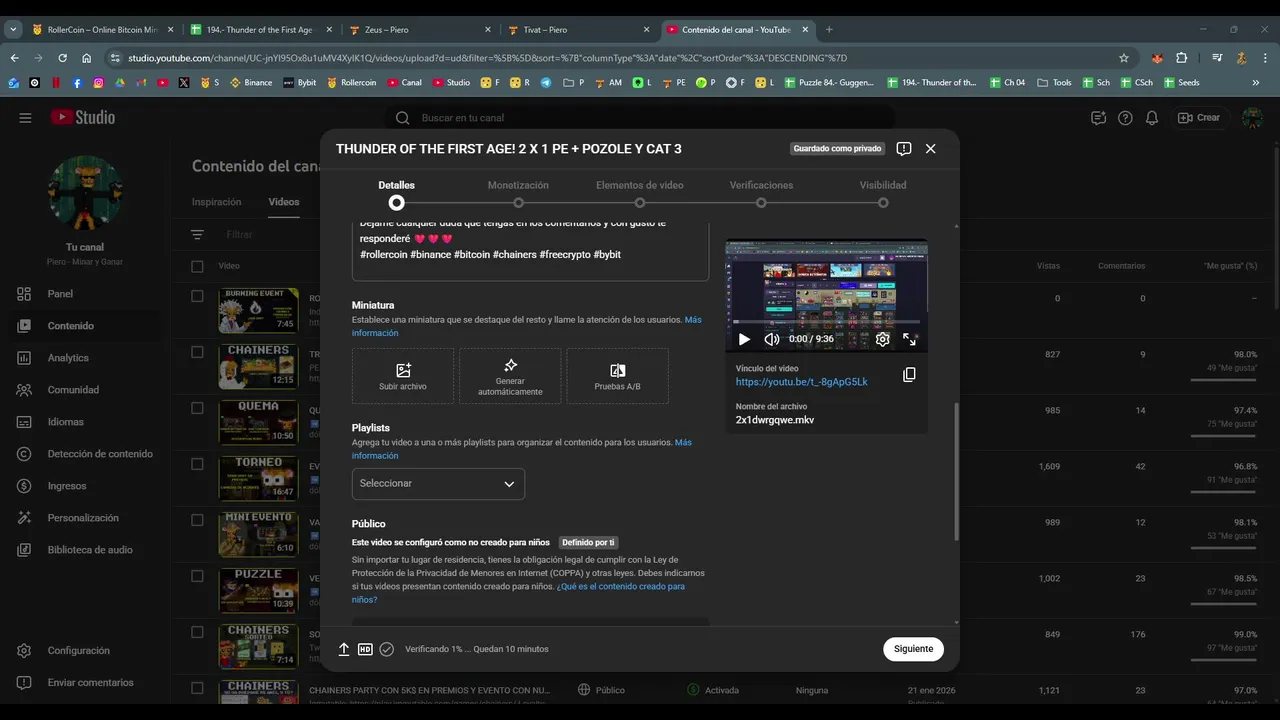Screen dimensions: 1280x720
Task: Go to Elementos de video step
Action: [x=640, y=193]
